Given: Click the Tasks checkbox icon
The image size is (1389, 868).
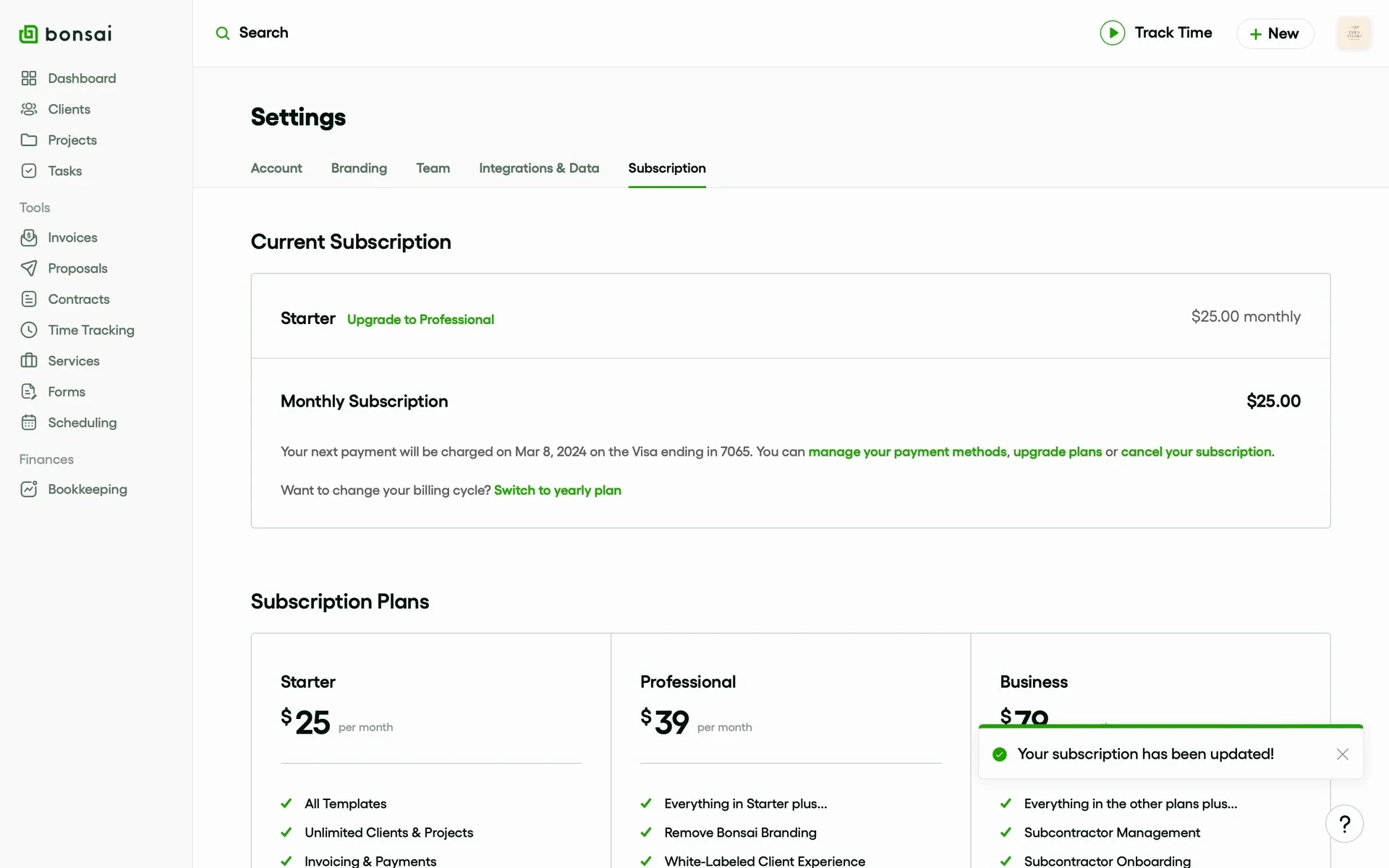Looking at the screenshot, I should (x=29, y=171).
